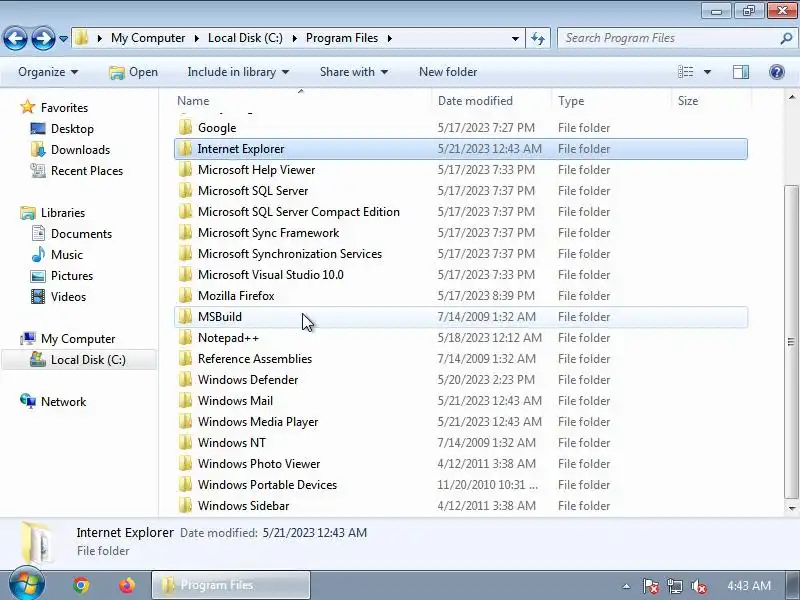
Task: Select Local Disk (C:) in the address breadcrumb
Action: pos(245,38)
